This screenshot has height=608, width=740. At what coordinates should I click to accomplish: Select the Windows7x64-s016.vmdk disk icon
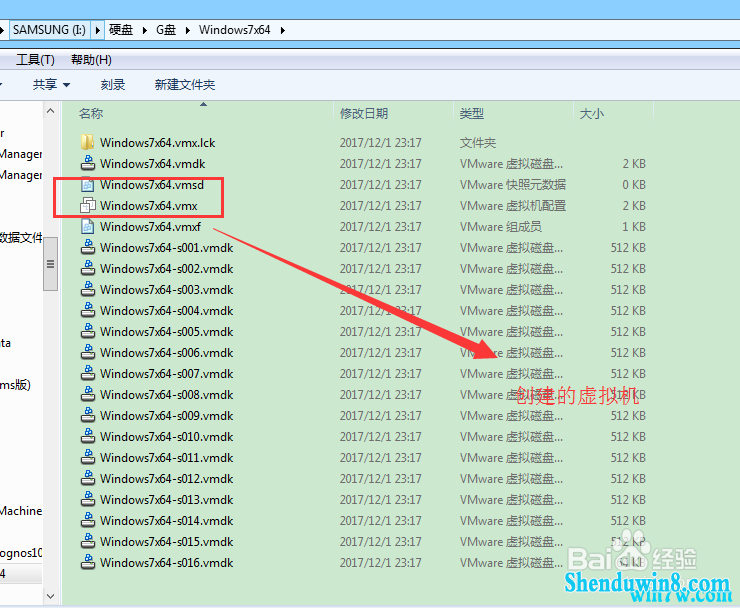coord(87,563)
